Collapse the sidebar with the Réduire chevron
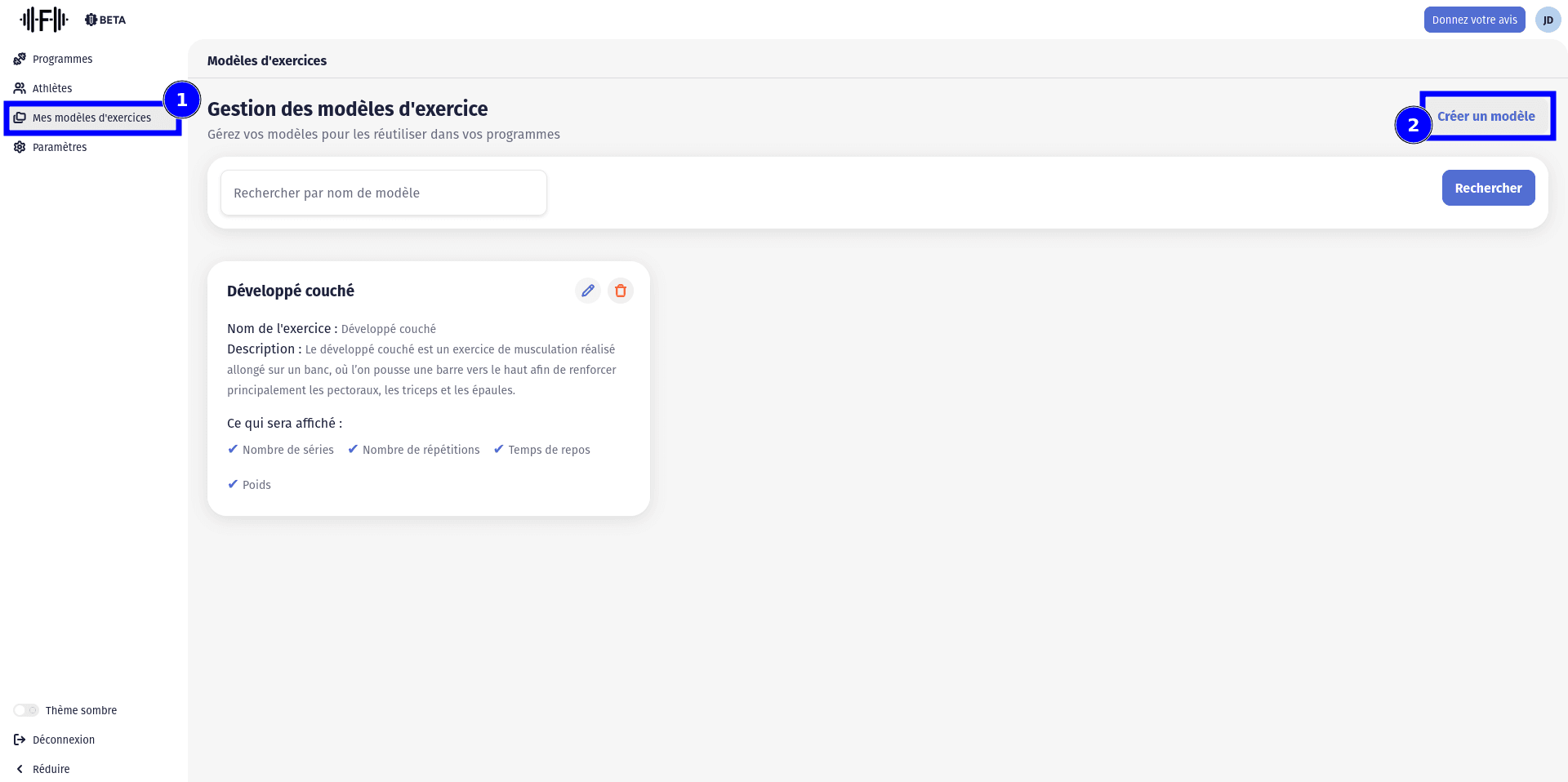 pyautogui.click(x=20, y=769)
